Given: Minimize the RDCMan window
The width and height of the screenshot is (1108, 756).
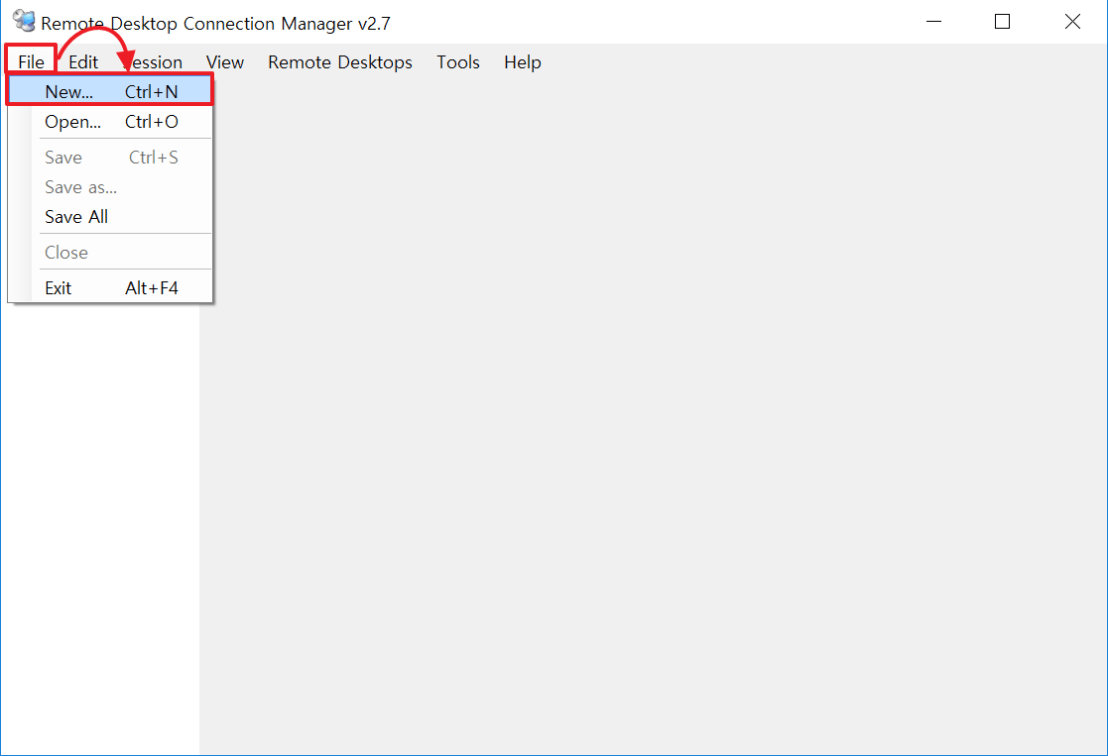Looking at the screenshot, I should pyautogui.click(x=933, y=21).
